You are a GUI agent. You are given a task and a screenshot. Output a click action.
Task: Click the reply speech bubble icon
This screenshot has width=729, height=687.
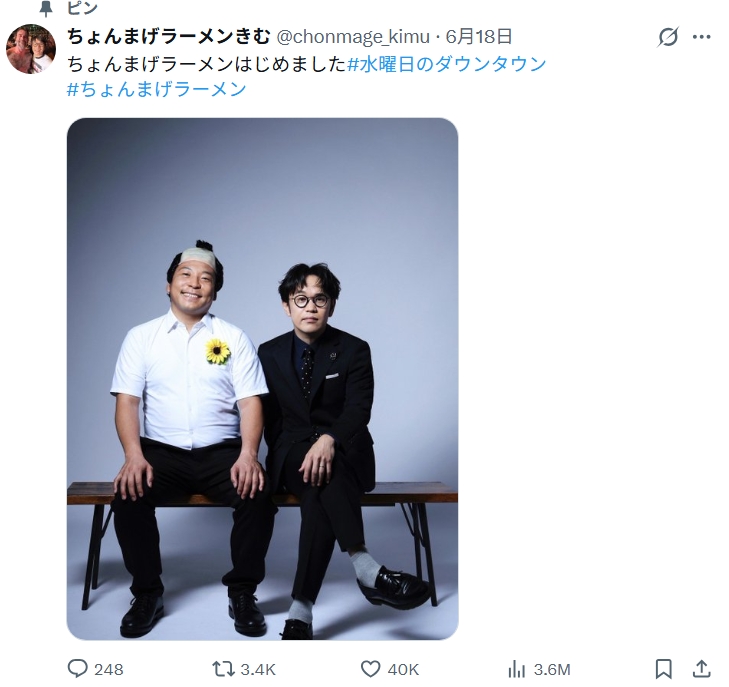[77, 668]
